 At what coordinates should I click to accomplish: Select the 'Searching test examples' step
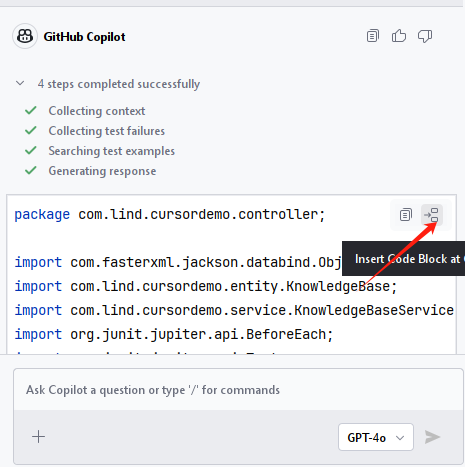click(x=112, y=151)
